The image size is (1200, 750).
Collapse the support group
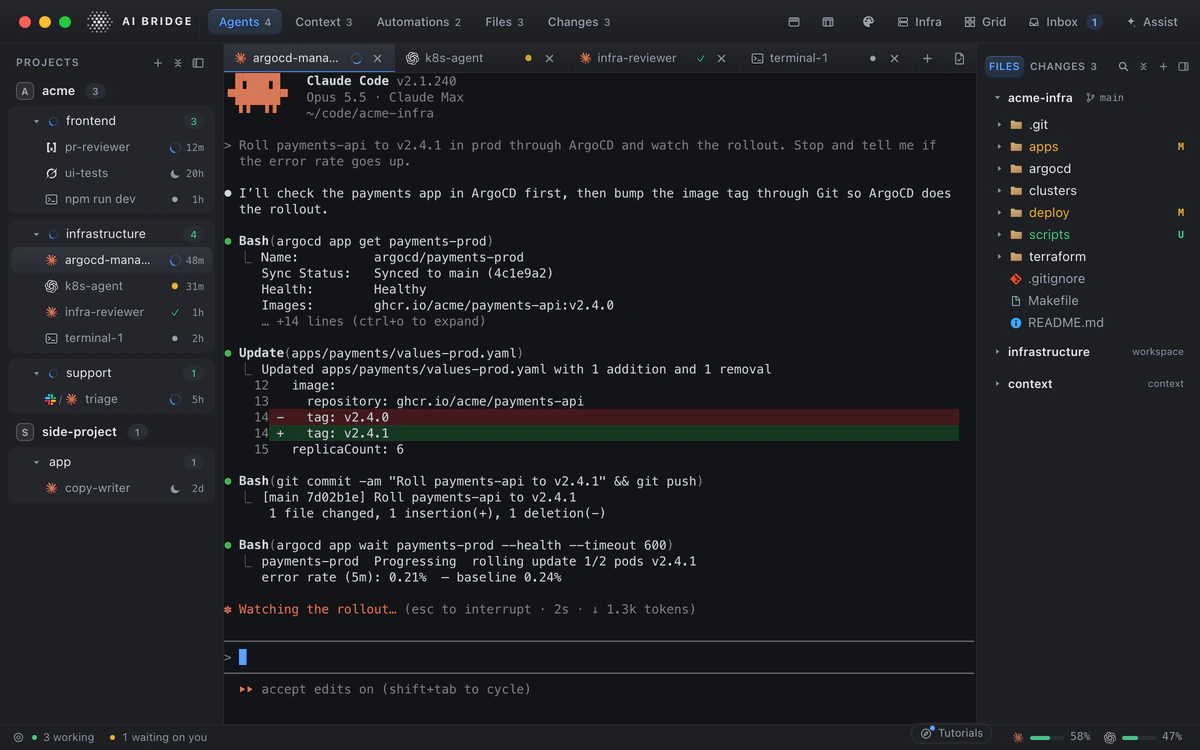[x=37, y=373]
